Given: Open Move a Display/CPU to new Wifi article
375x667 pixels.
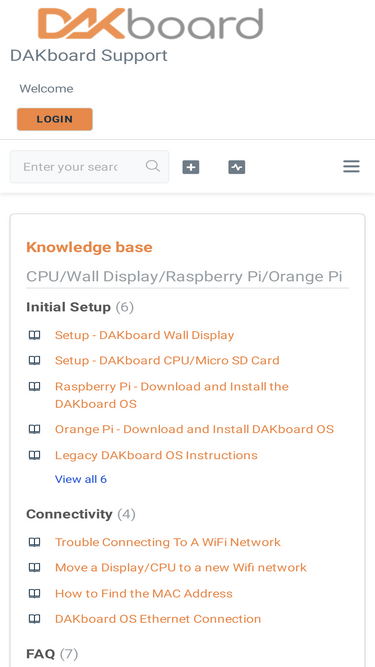Looking at the screenshot, I should pos(181,567).
